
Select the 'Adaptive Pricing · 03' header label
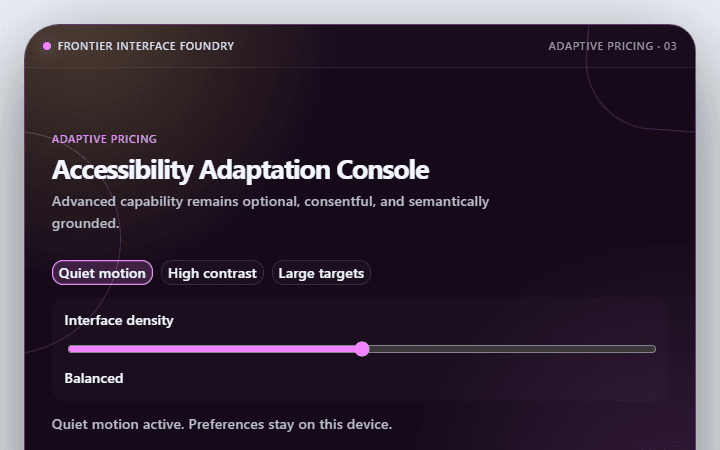pyautogui.click(x=612, y=46)
